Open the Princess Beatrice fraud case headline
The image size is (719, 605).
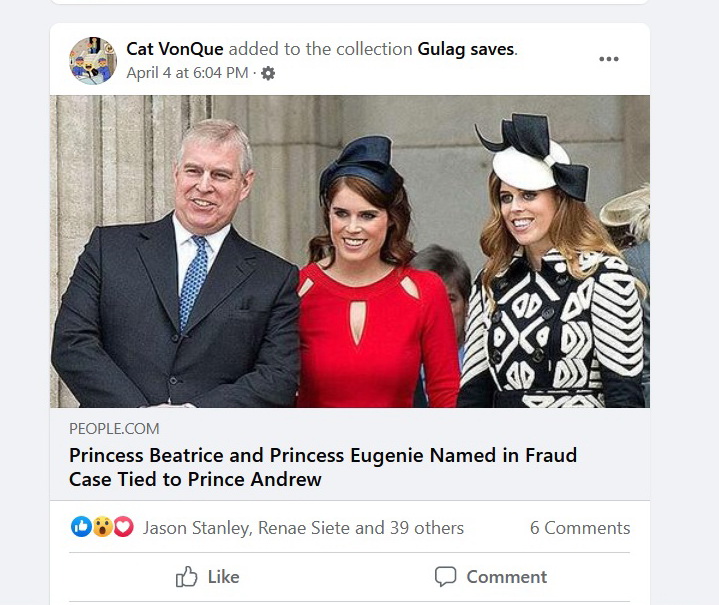(x=323, y=467)
